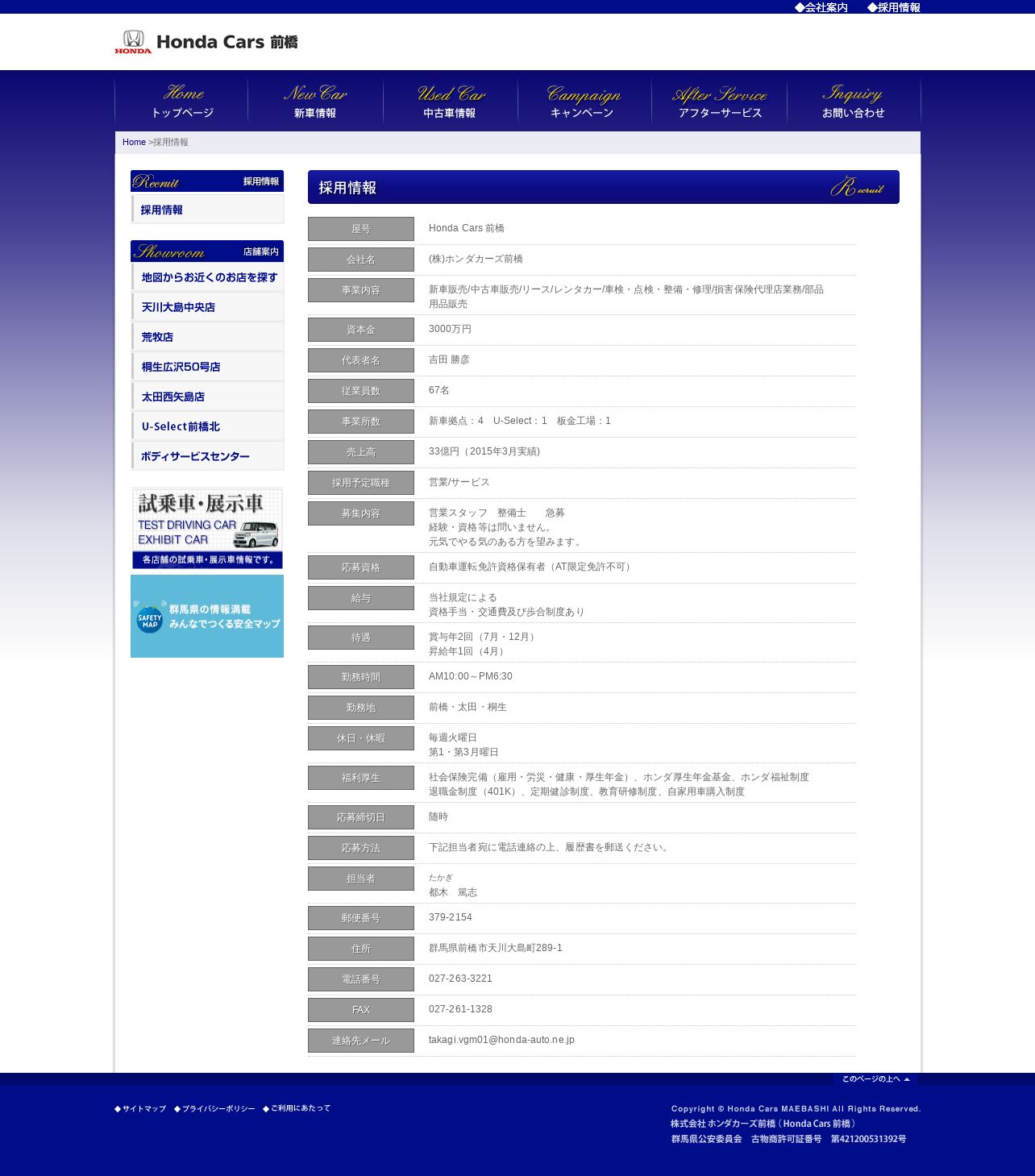
Task: Open ボディサービスセンター sidebar link
Action: point(207,456)
